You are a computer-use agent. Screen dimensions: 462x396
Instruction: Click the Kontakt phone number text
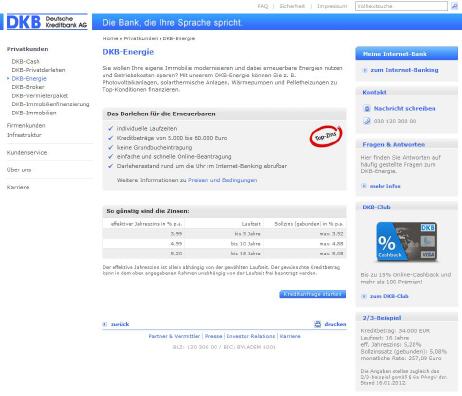395,121
